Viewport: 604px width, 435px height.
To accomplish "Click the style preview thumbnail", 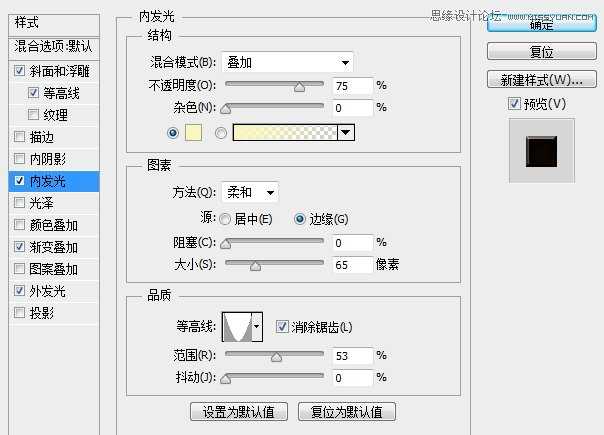I will coord(541,150).
